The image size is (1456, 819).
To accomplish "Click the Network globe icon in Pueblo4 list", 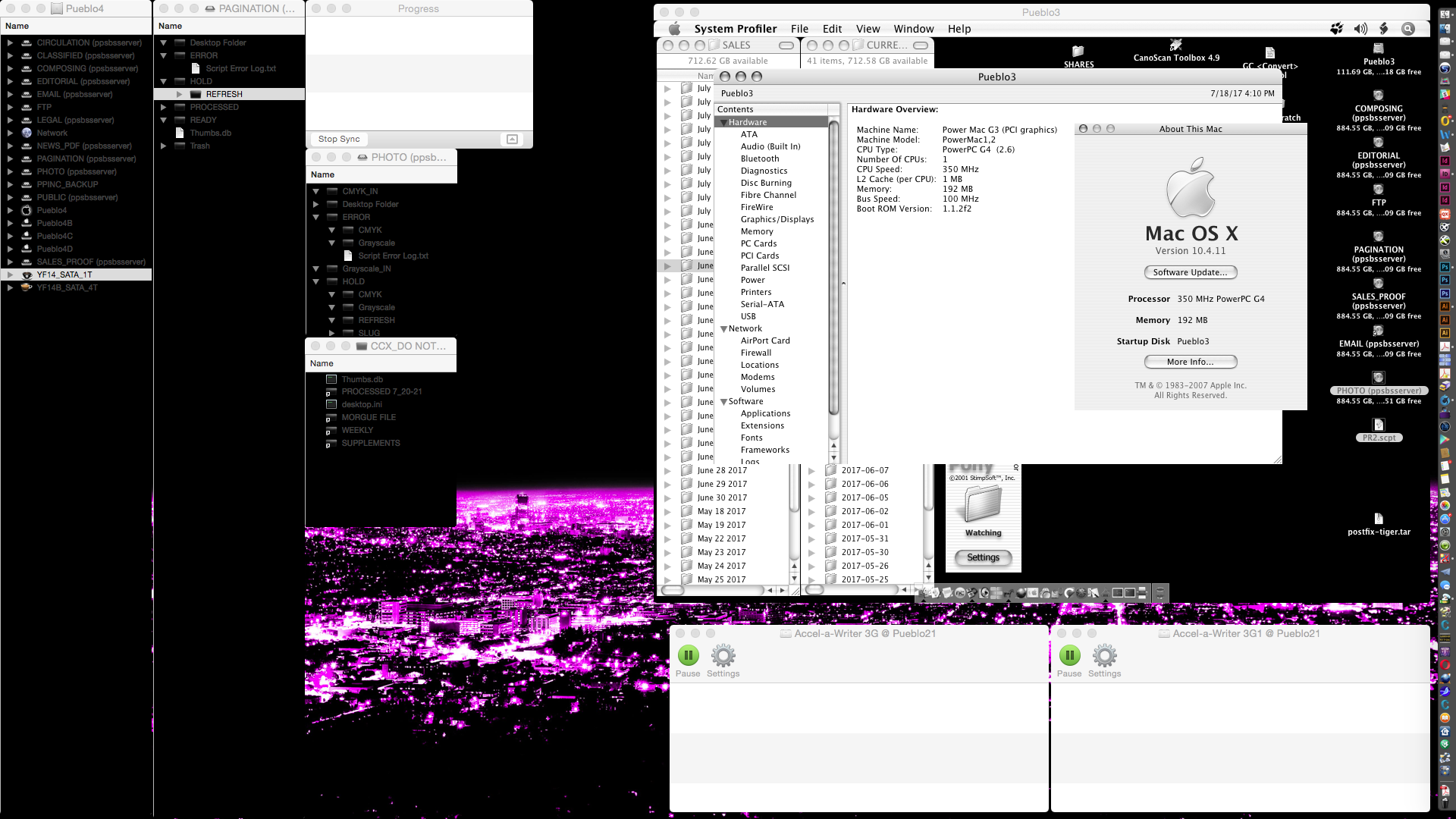I will [27, 133].
